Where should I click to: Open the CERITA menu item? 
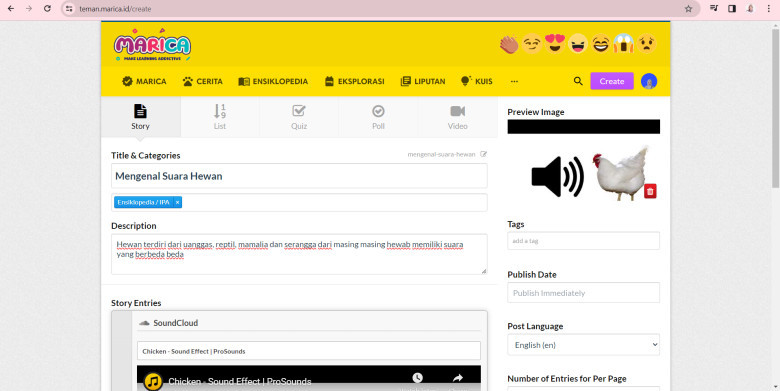[202, 81]
